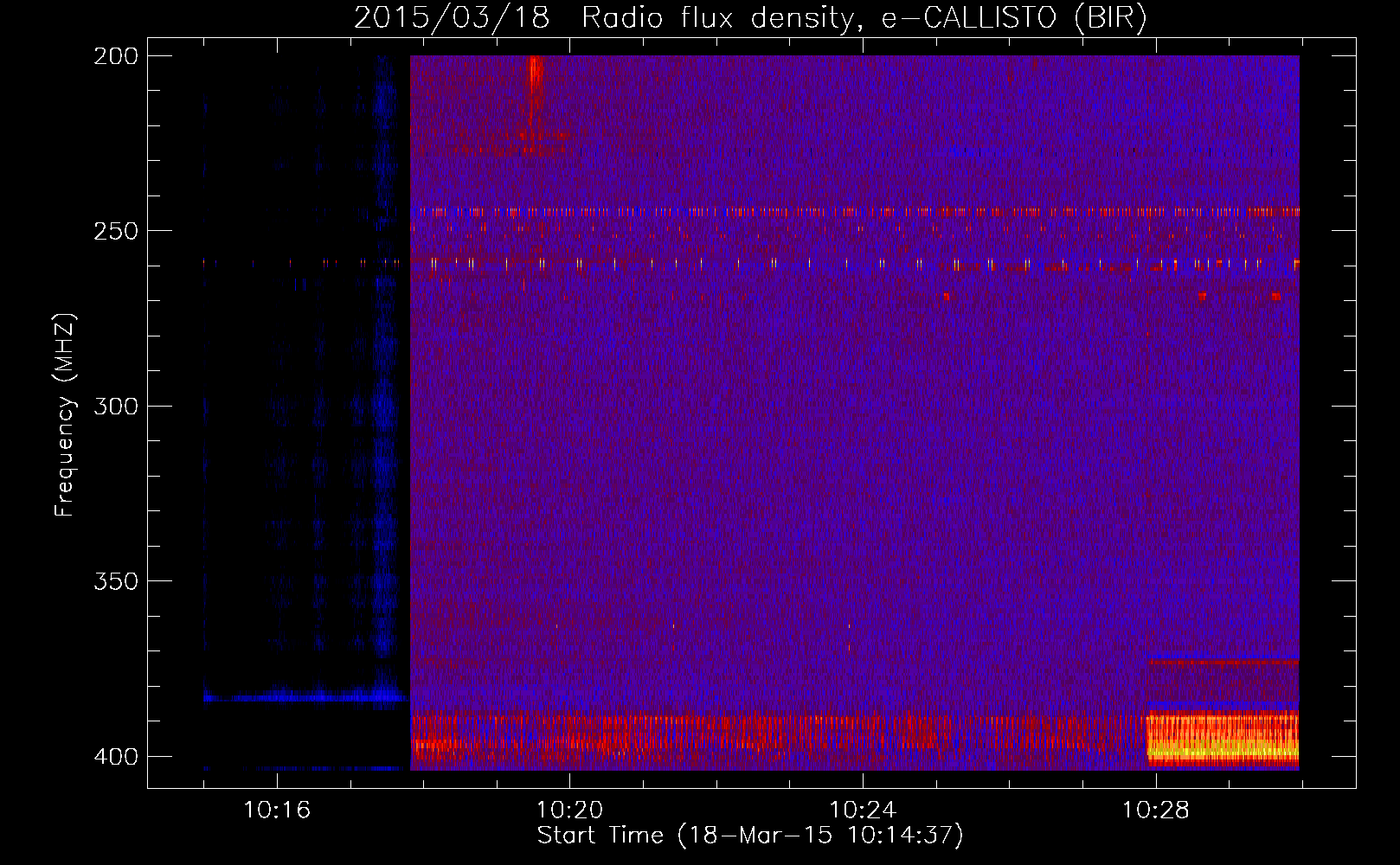This screenshot has width=1400, height=865.
Task: Click the 'Start Time (18-Mar-15 10:14:37)' axis label
Action: click(750, 836)
